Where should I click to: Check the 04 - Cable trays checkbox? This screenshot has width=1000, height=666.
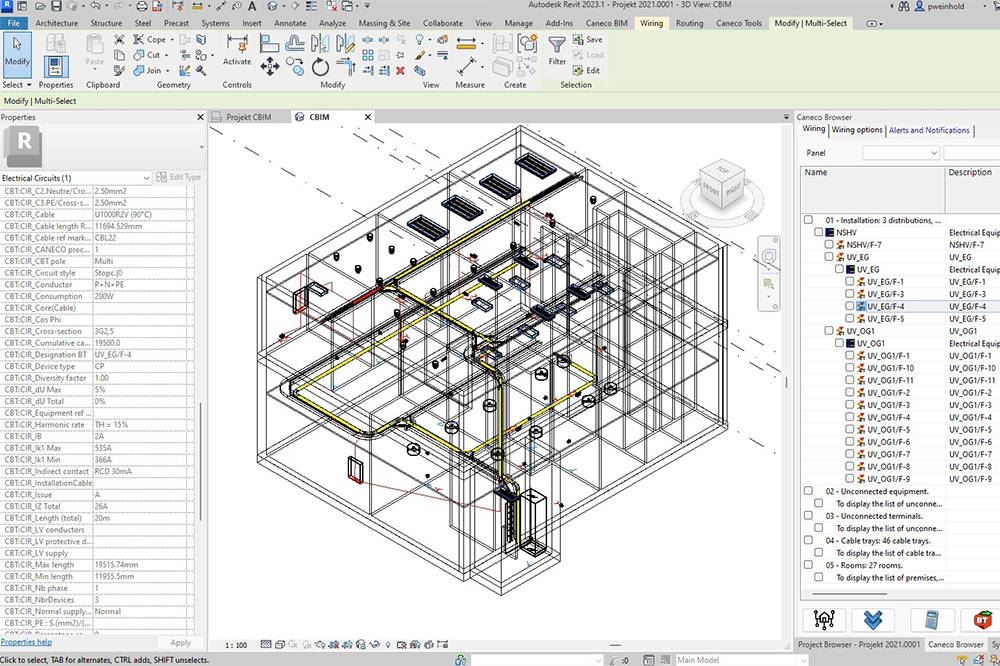tap(808, 540)
